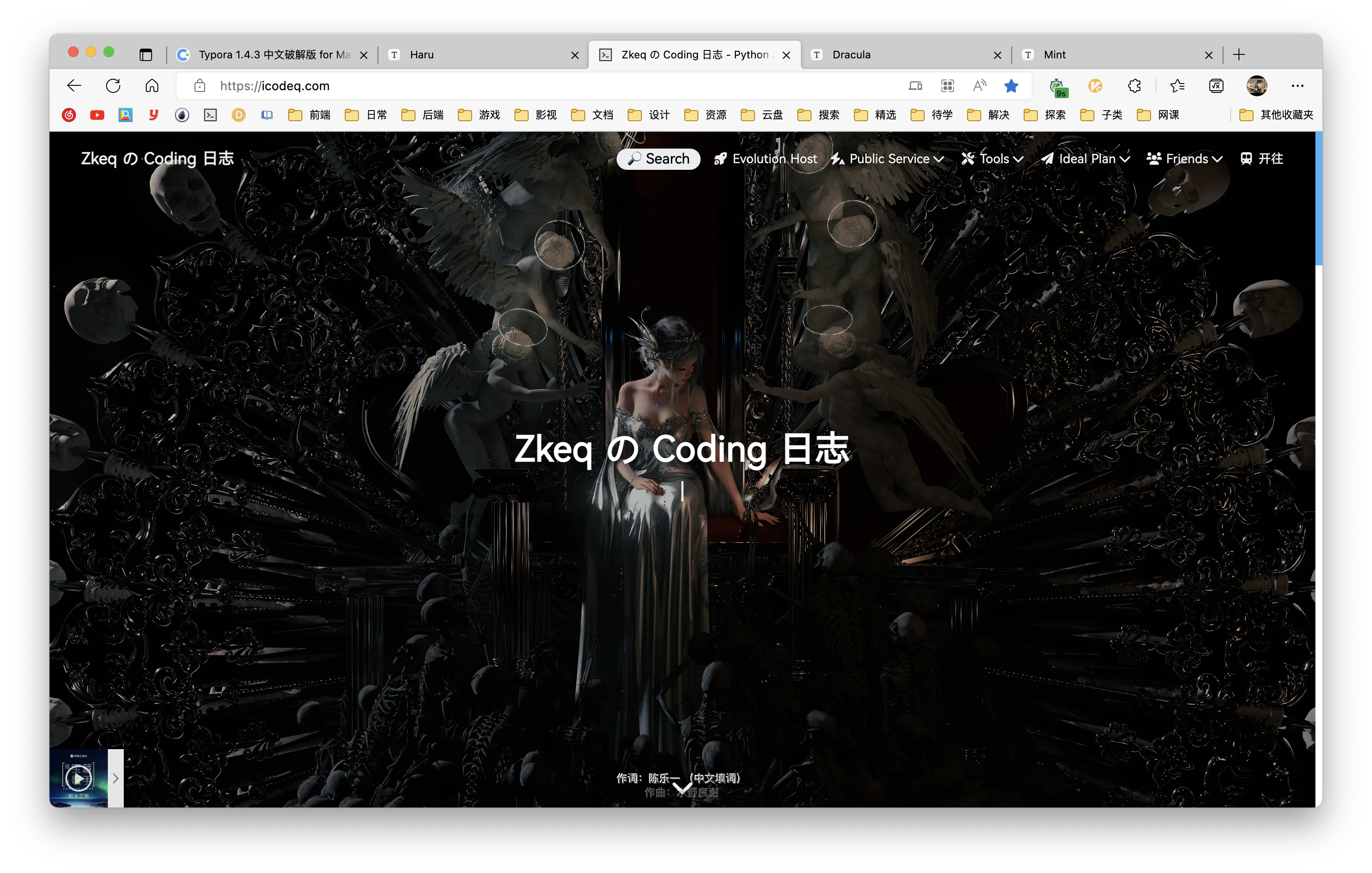Click the YouTube bookmark icon
Screen dimensions: 1372x873
coord(97,115)
